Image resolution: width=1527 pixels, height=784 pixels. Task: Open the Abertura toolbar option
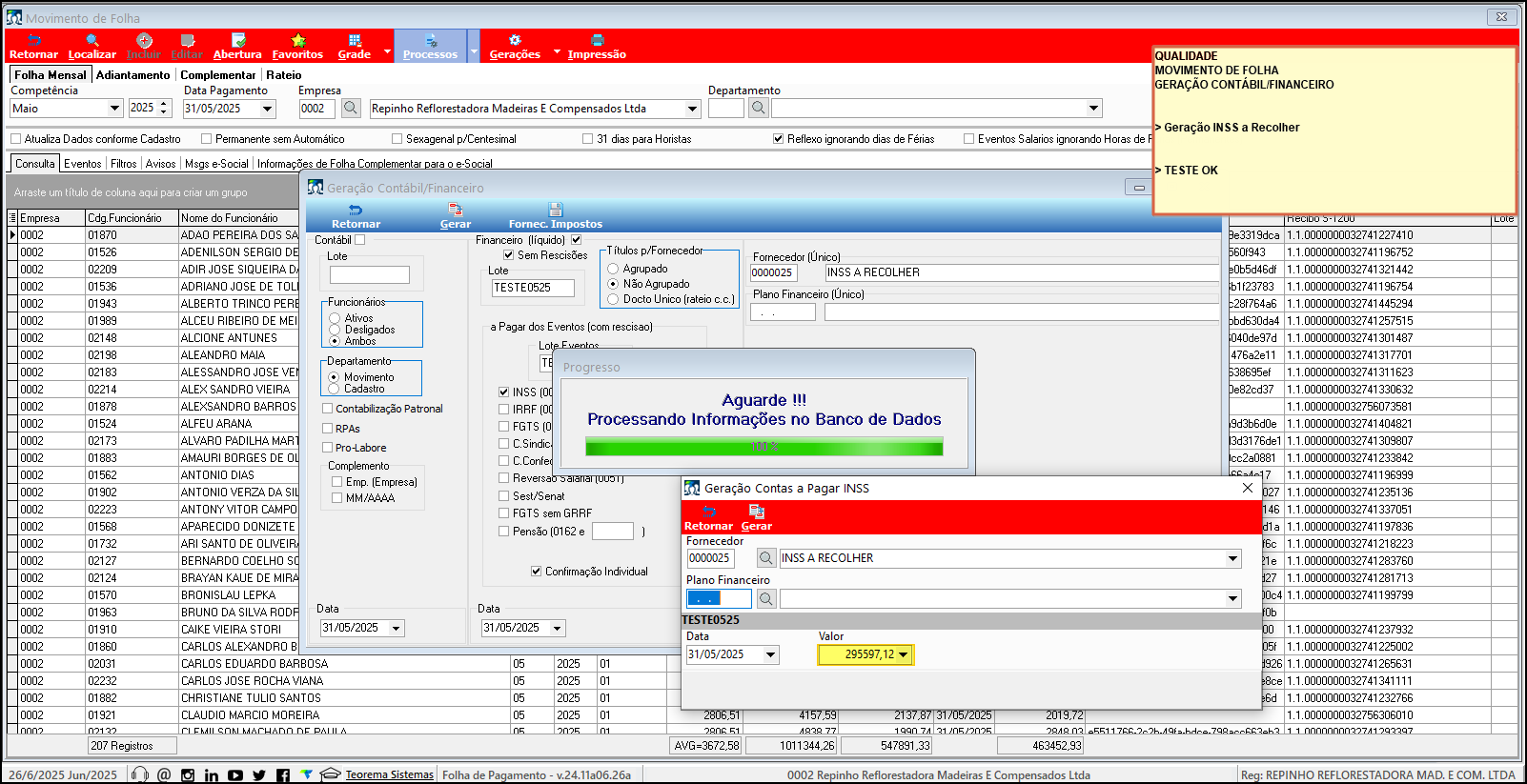tap(237, 47)
